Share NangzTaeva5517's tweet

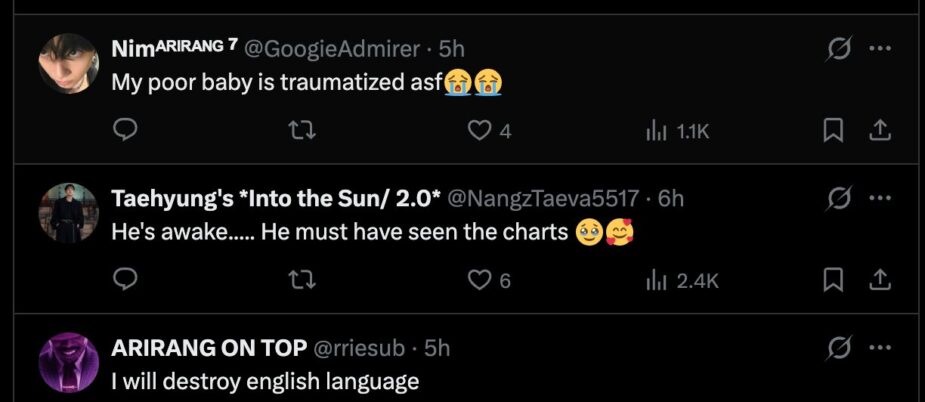tap(879, 280)
